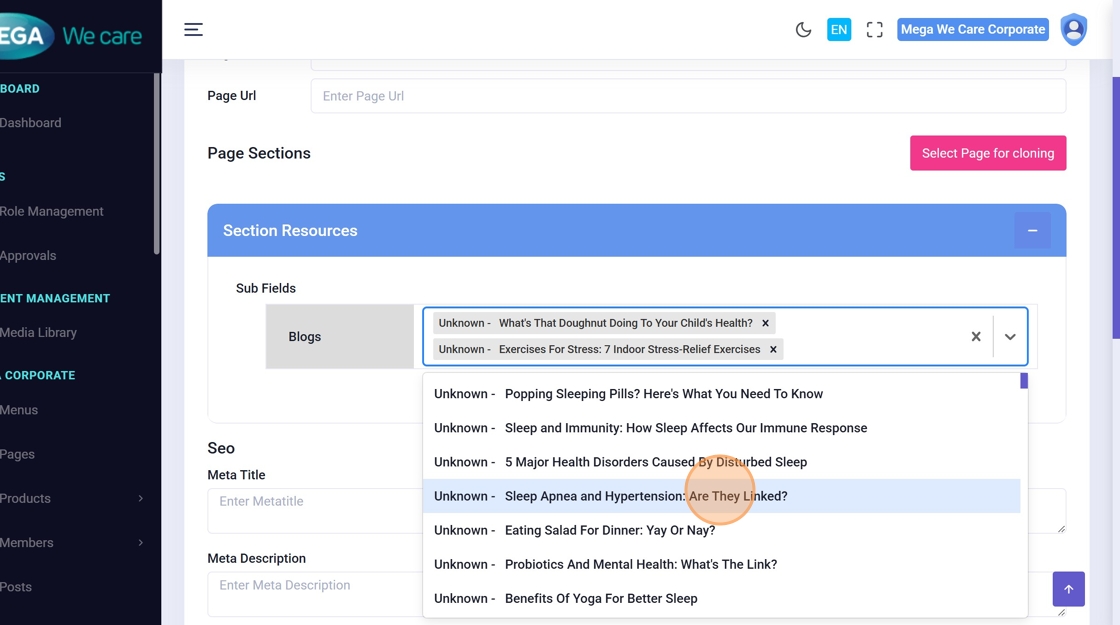Remove the Exercises For Stress tag

pos(773,349)
